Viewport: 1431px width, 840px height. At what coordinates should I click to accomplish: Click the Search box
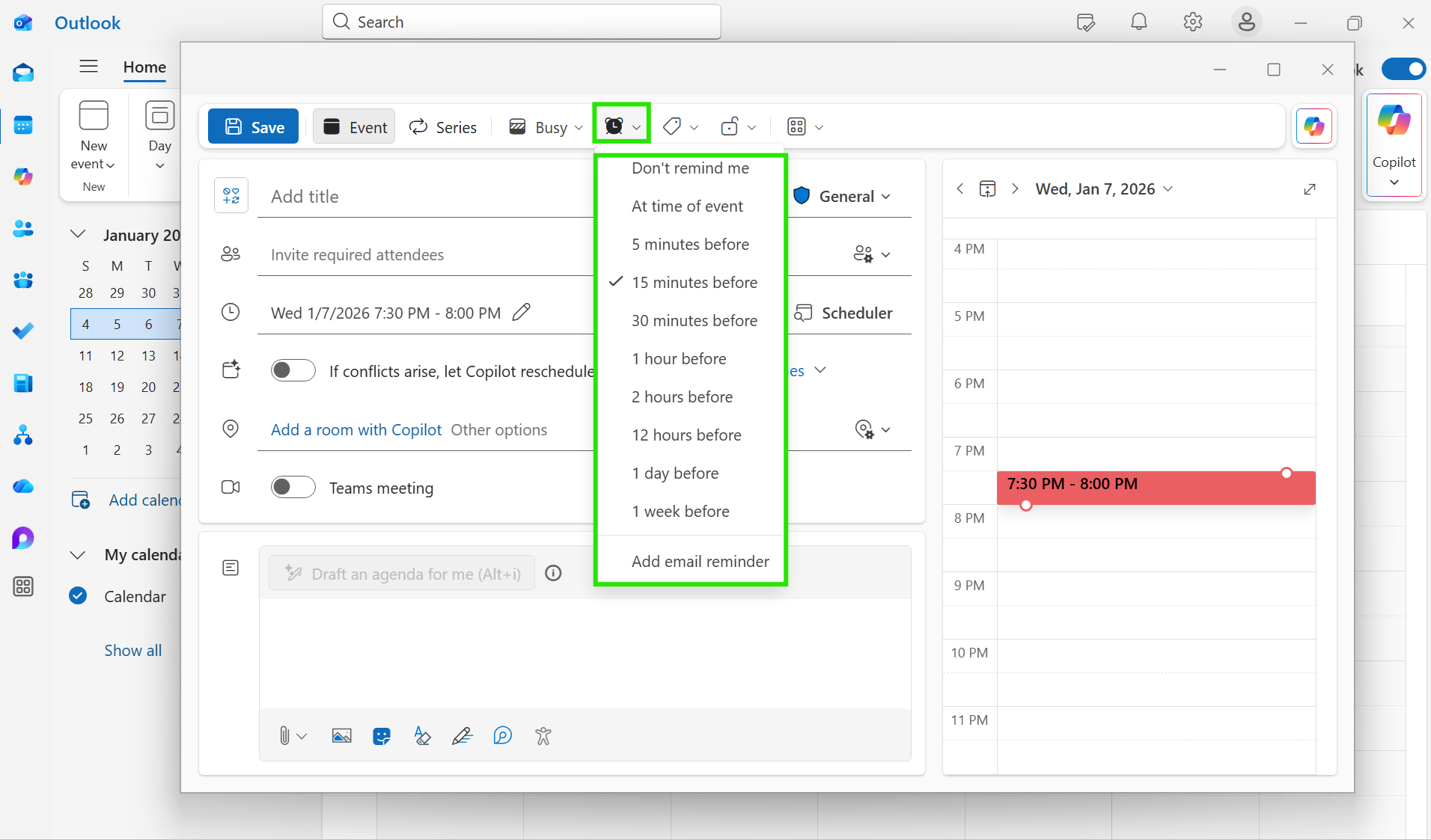tap(522, 22)
